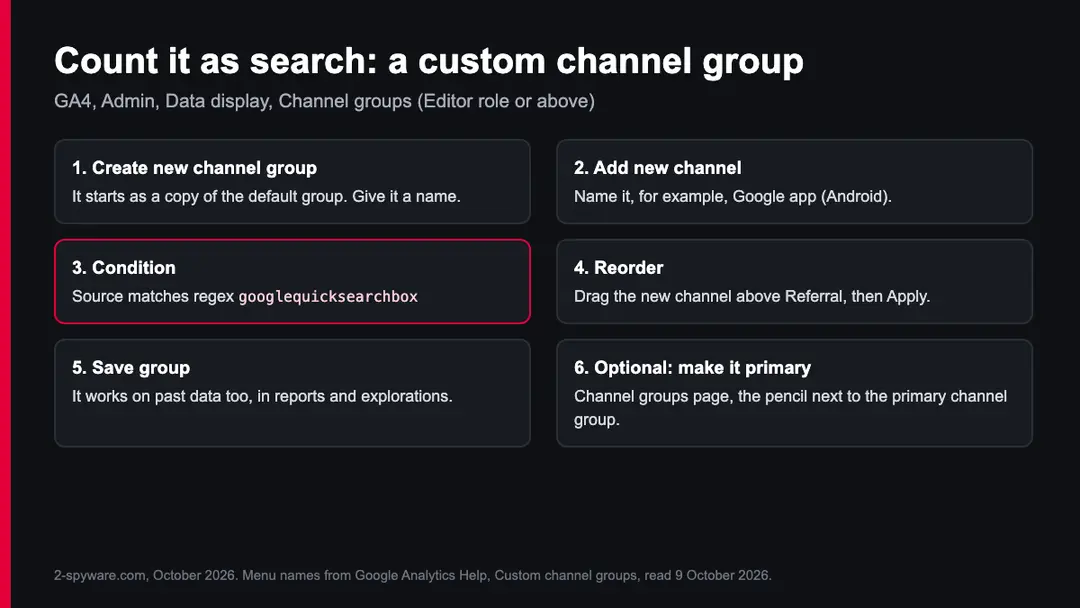This screenshot has width=1080, height=608.
Task: Select the '5. Save group' heading
Action: [131, 368]
